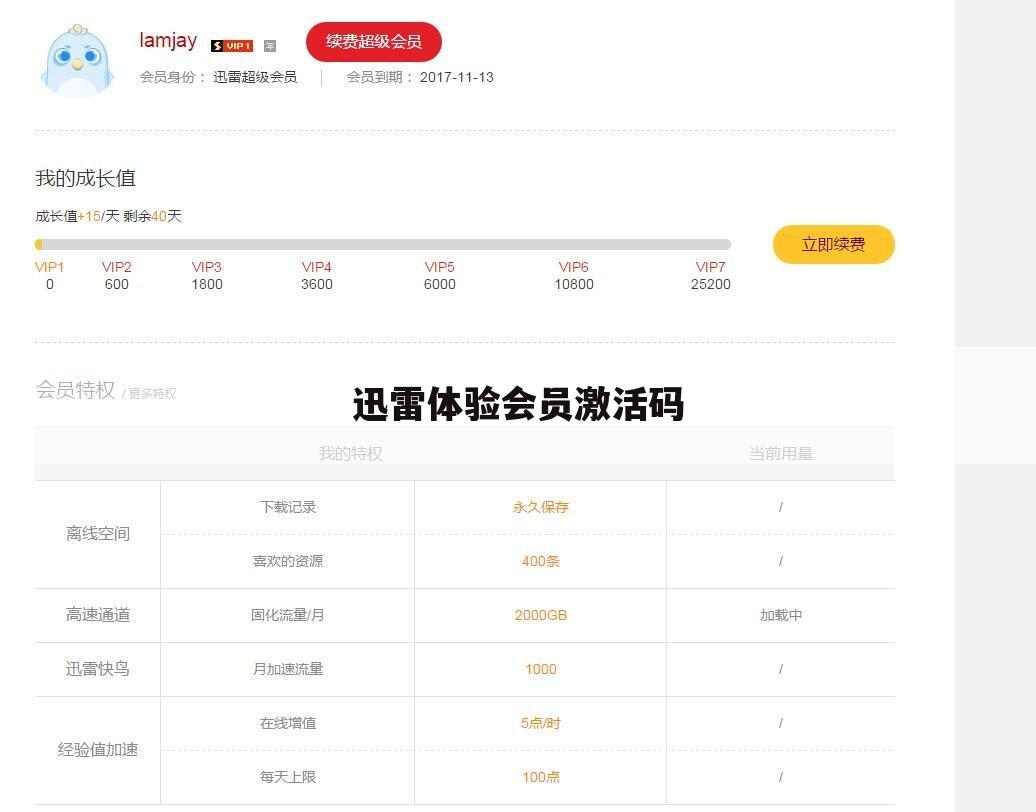Click the 离线空间 row category cell
Image resolution: width=1036 pixels, height=812 pixels.
(x=98, y=534)
